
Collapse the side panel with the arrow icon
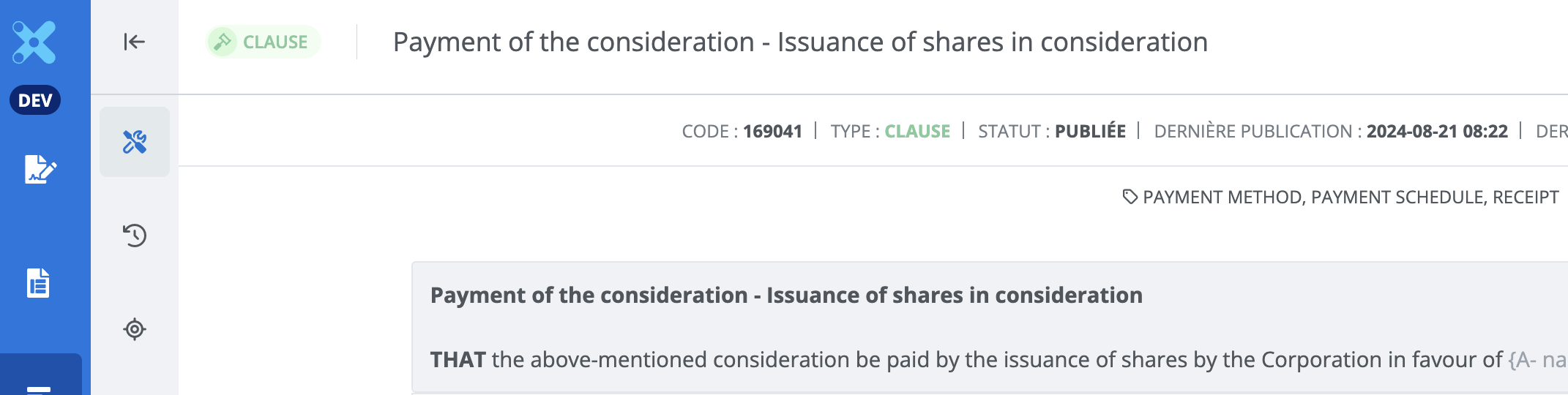(134, 42)
